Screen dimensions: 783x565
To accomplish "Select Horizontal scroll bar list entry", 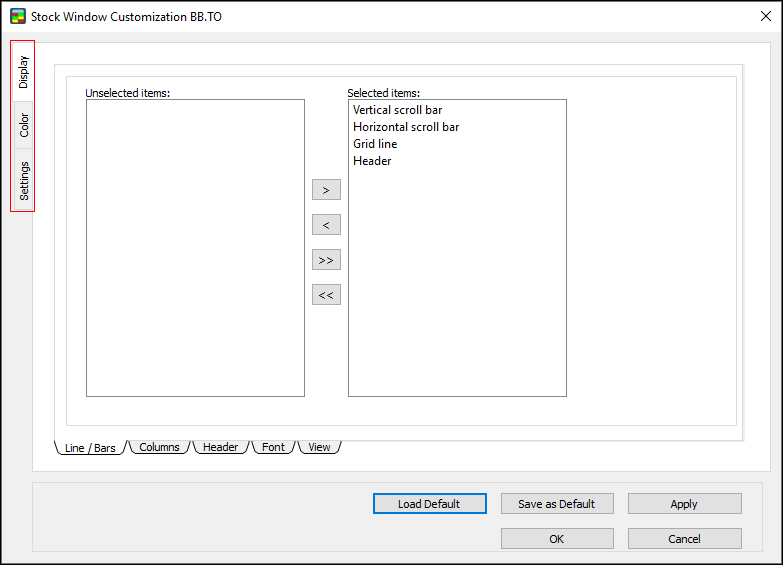I will 406,127.
